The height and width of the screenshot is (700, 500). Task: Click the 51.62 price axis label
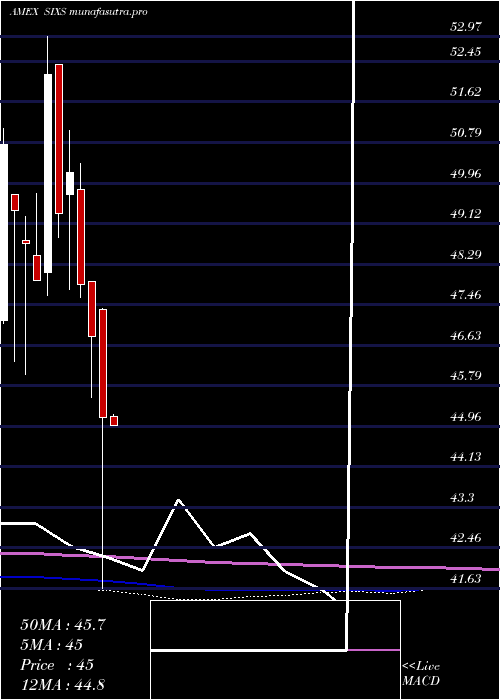(x=466, y=92)
